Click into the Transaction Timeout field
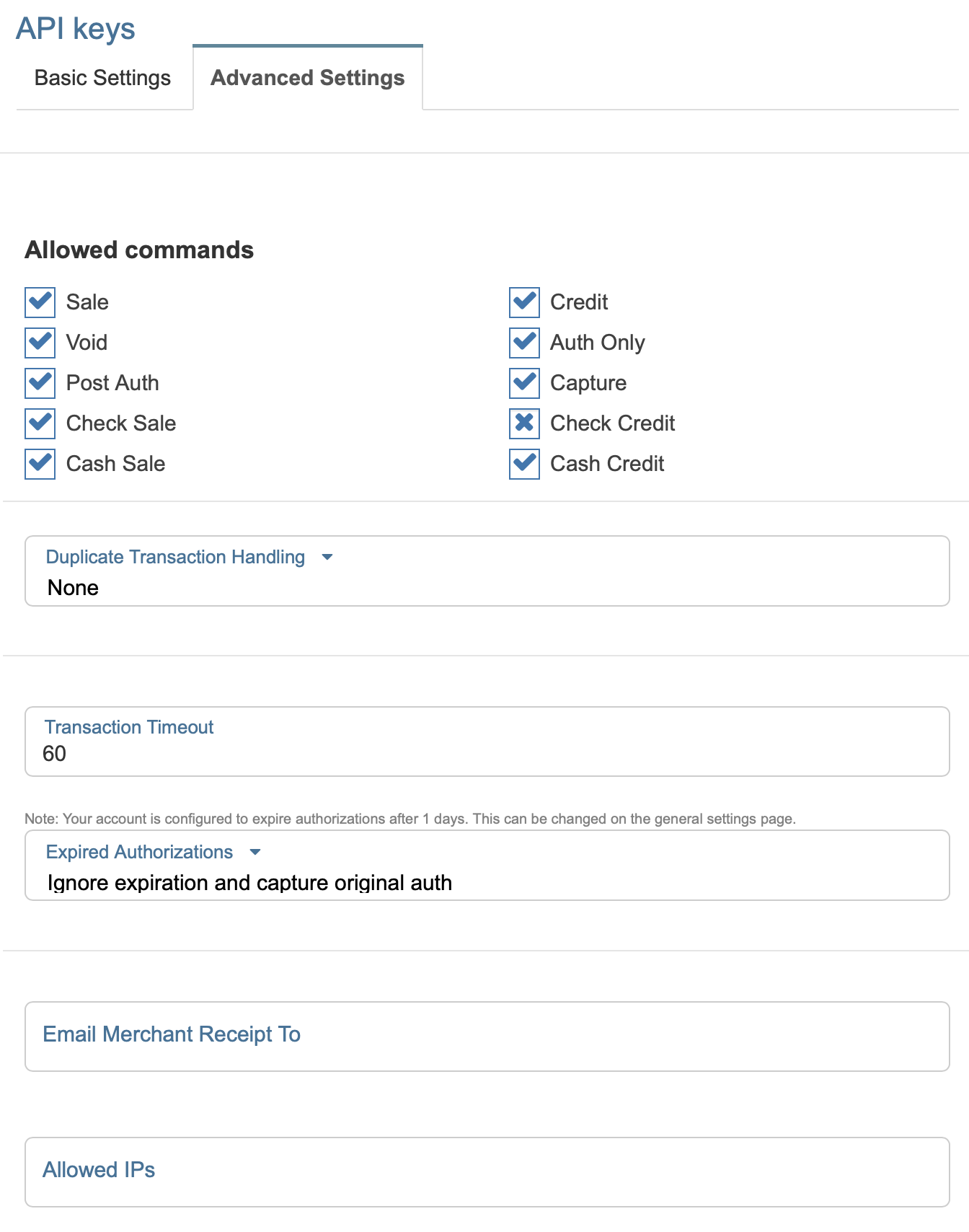Viewport: 969px width, 1232px height. [487, 753]
